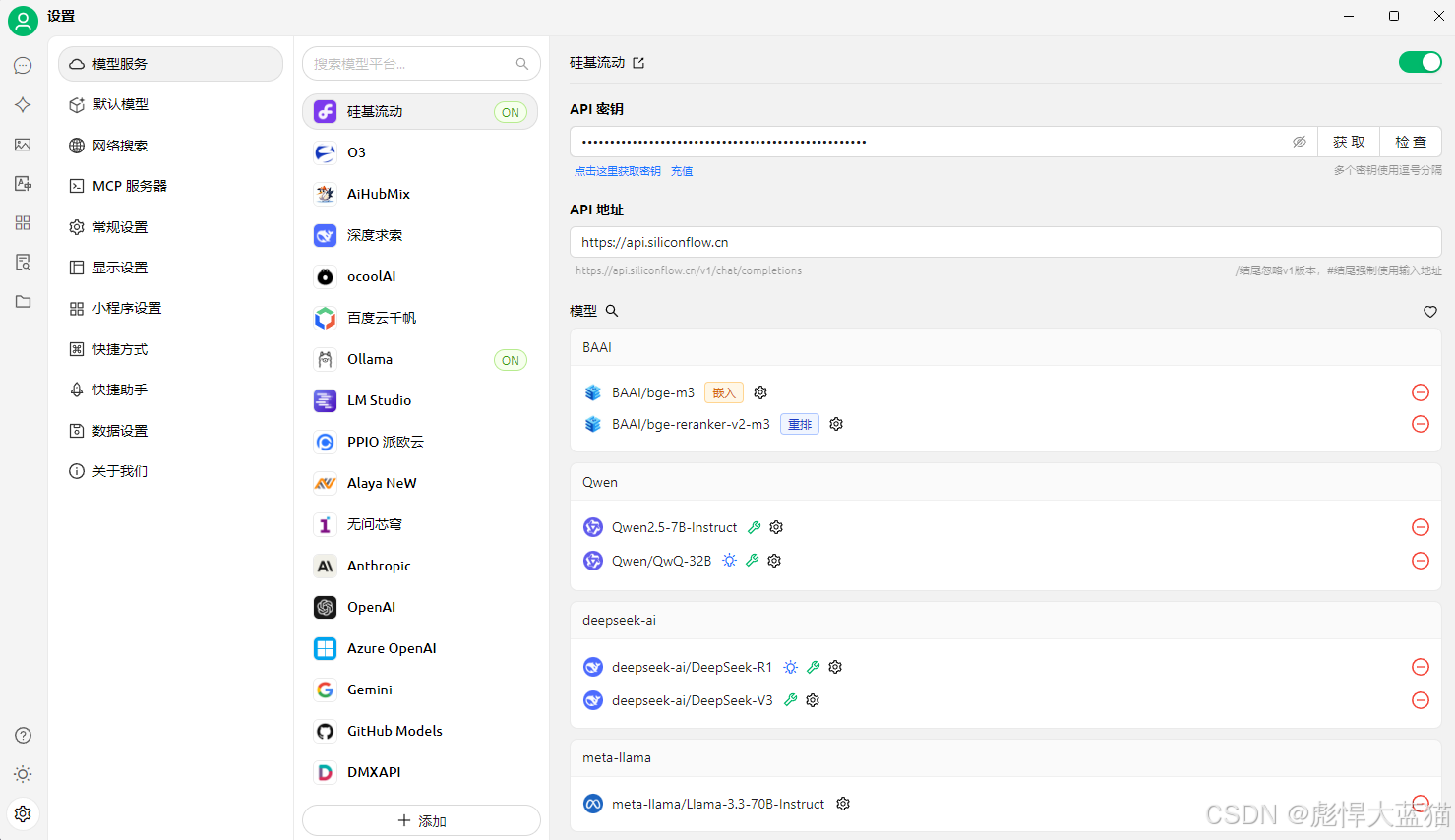The width and height of the screenshot is (1455, 840).
Task: Follow the 充值 recharge link
Action: [x=682, y=171]
